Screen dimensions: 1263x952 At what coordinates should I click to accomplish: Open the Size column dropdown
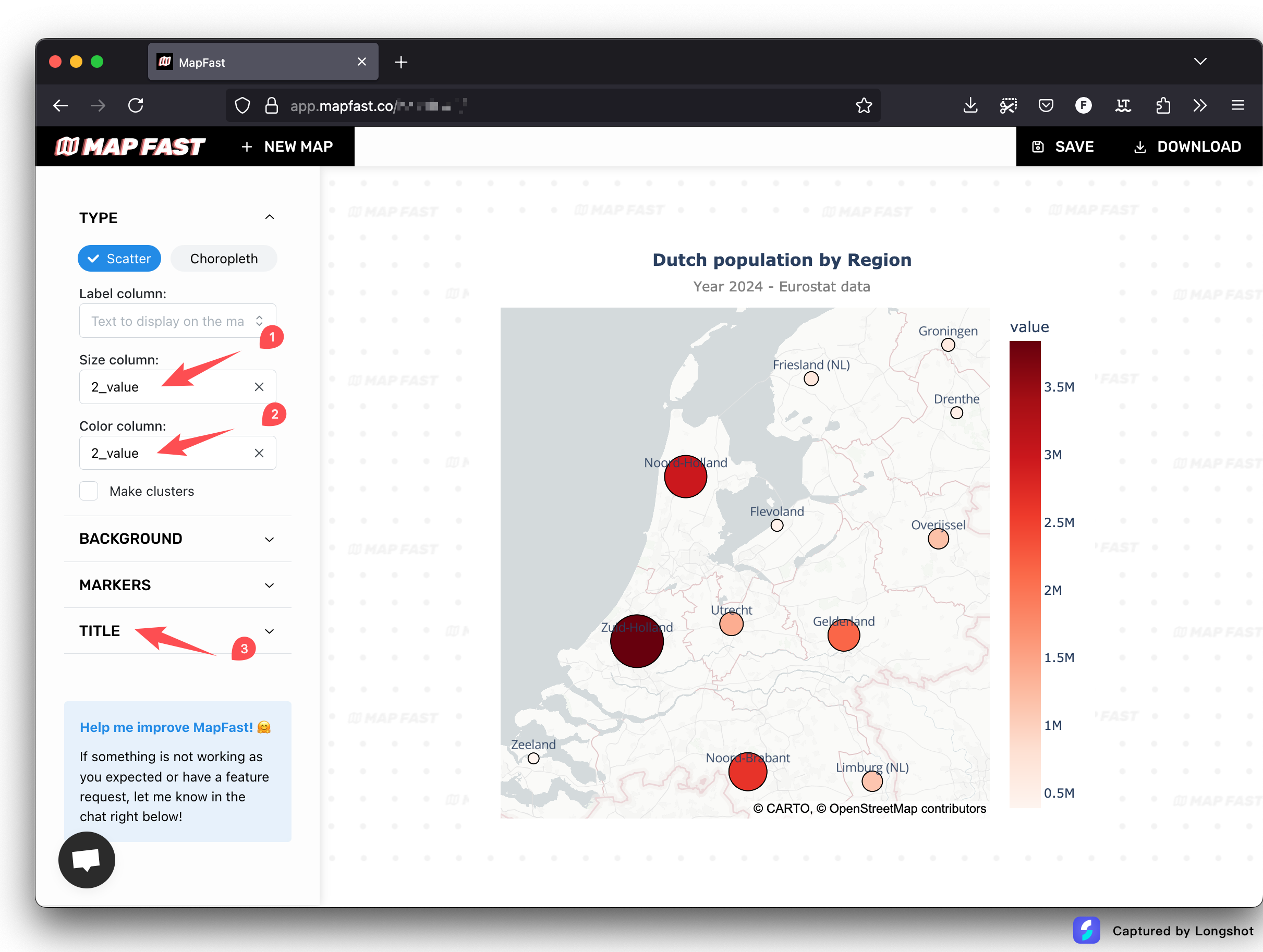178,387
